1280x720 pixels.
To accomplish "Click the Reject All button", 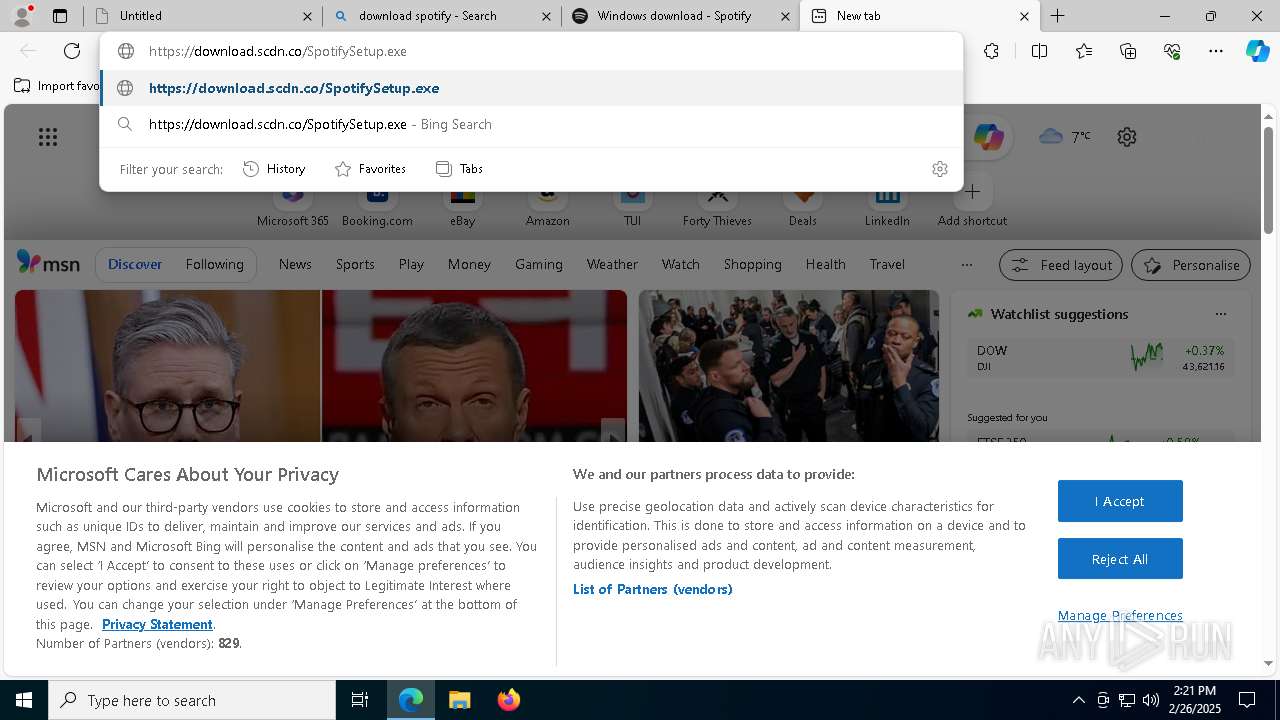I will [x=1120, y=559].
